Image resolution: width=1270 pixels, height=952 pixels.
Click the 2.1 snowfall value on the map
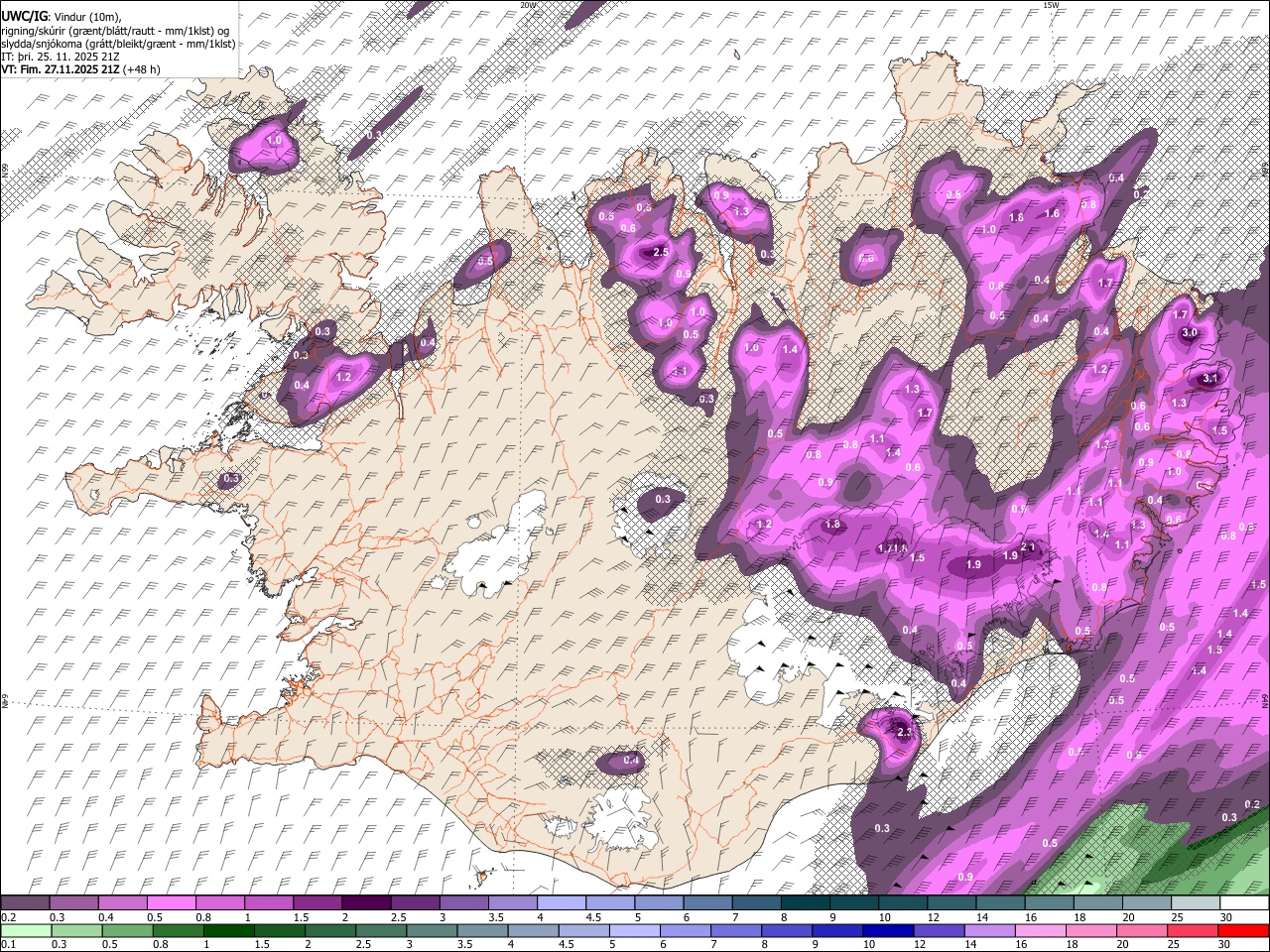tap(1028, 547)
